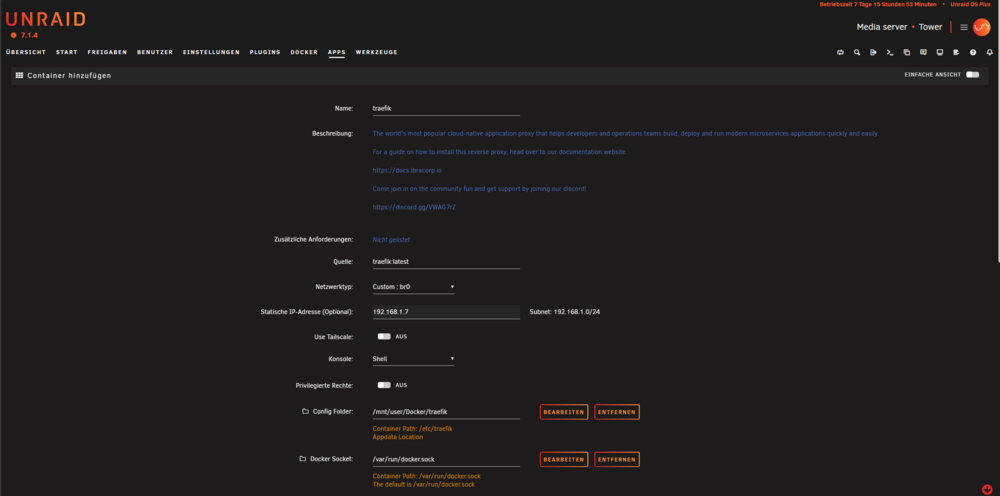Switch to the Docker tab

[x=304, y=52]
